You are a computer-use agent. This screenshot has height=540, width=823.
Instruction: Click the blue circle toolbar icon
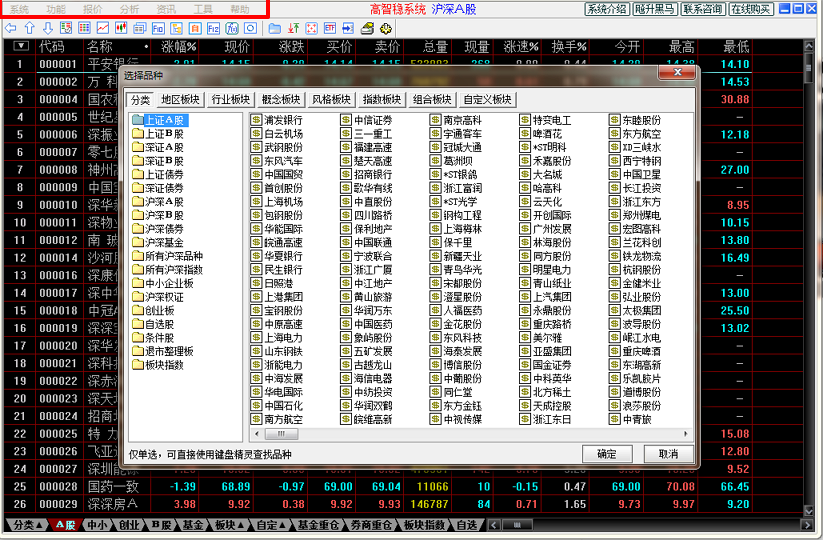click(250, 28)
